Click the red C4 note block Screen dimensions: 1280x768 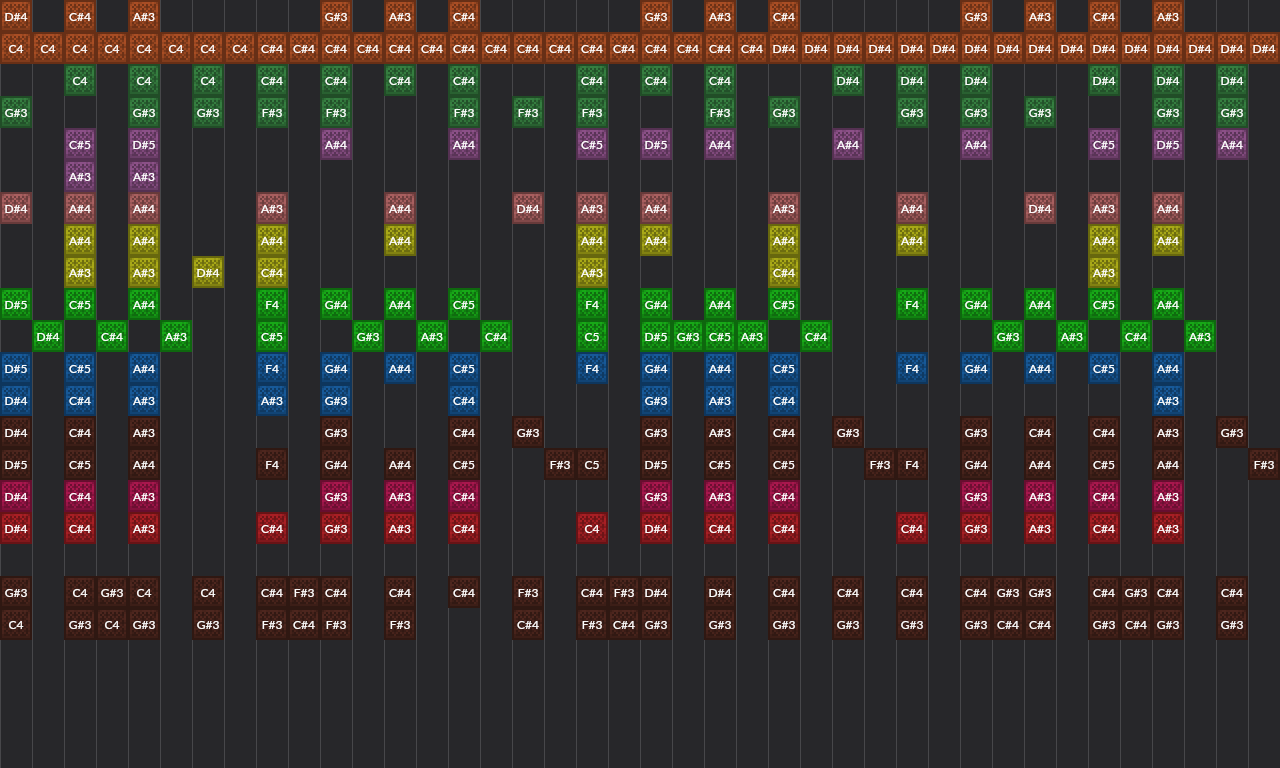[592, 528]
